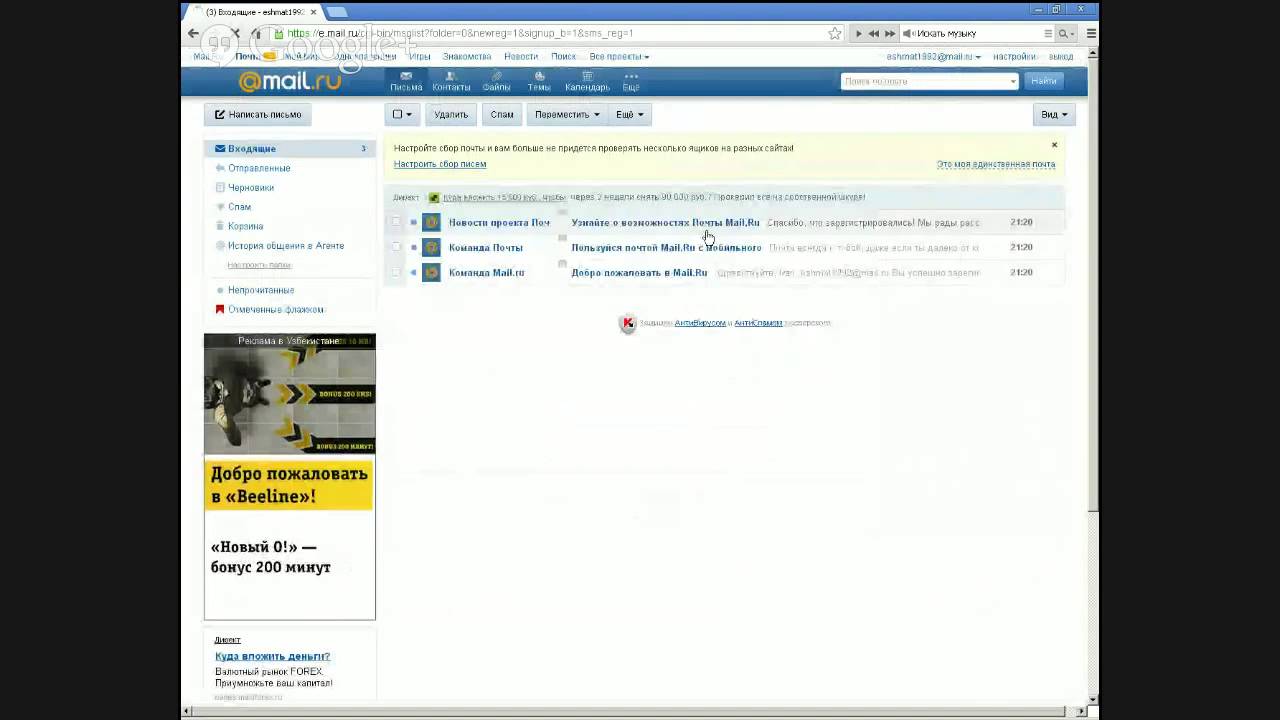Open the Ещё dots icon in header
1280x720 pixels.
(x=631, y=81)
